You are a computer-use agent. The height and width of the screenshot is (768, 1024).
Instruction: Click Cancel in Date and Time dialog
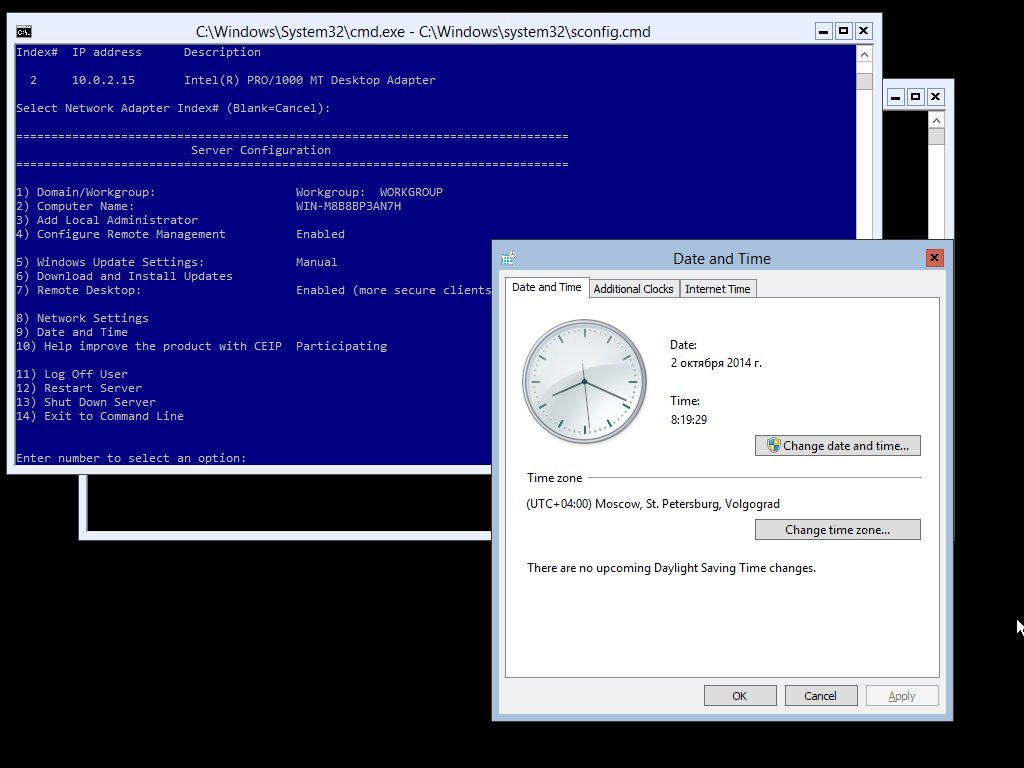[821, 696]
